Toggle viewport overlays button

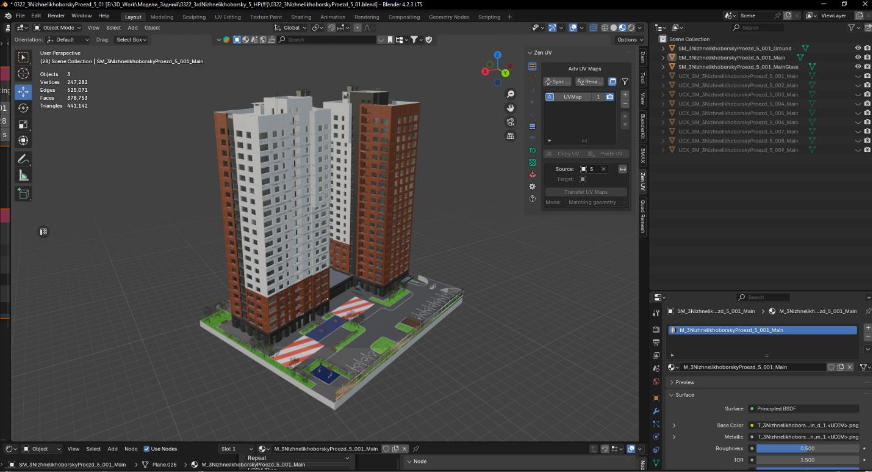[573, 27]
